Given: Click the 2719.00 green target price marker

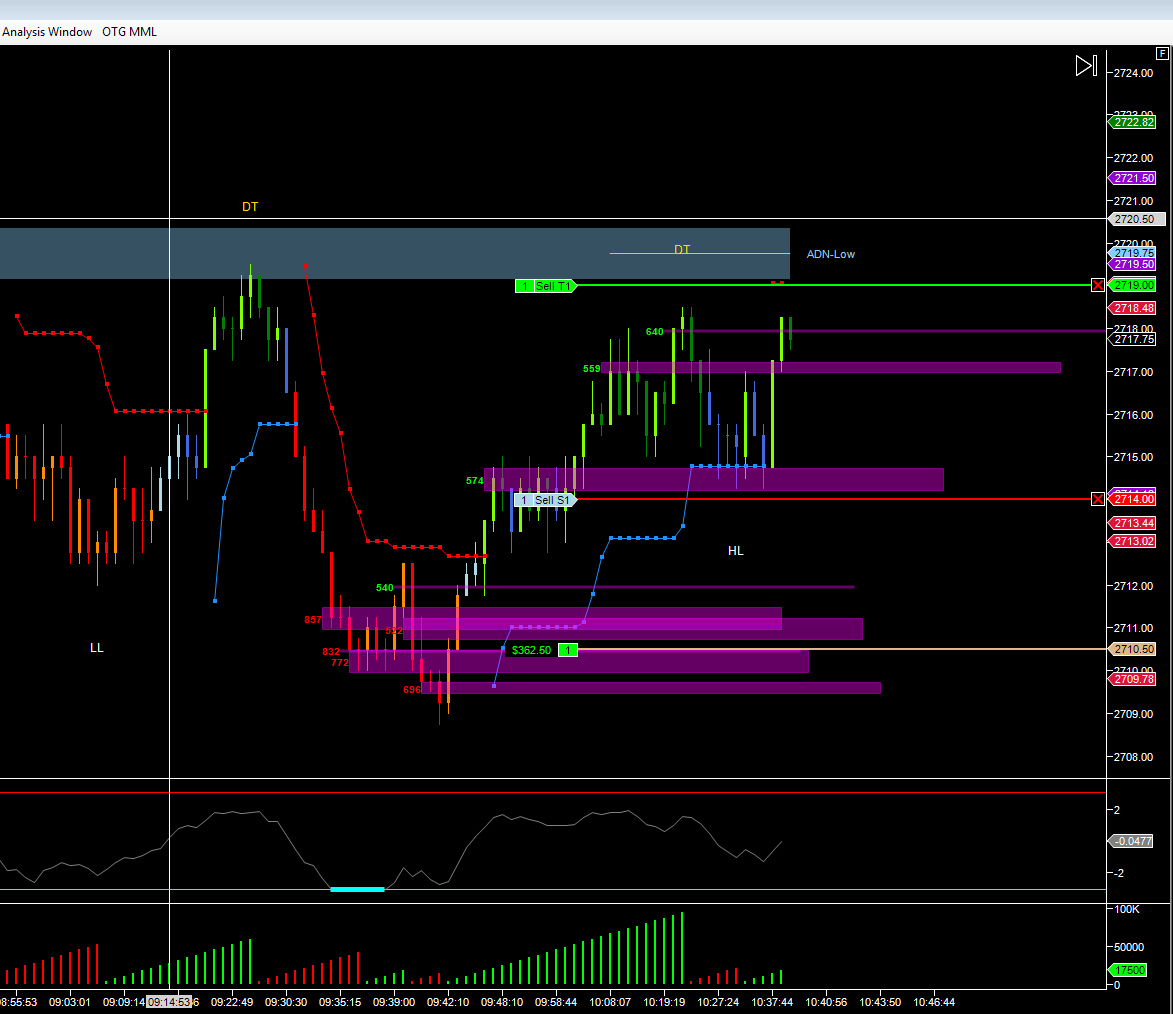Looking at the screenshot, I should click(1132, 285).
